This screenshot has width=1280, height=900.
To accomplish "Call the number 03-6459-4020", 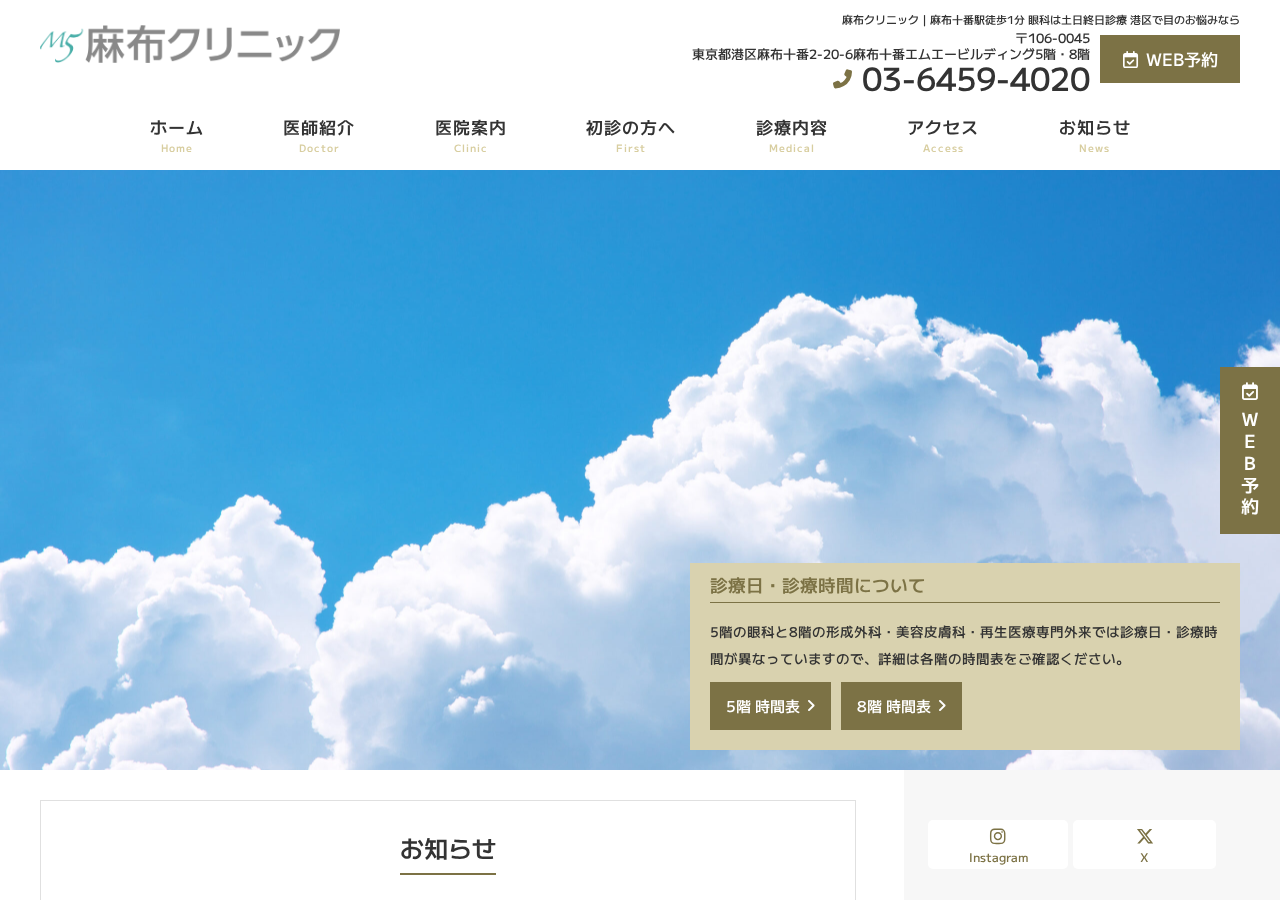I will click(975, 79).
